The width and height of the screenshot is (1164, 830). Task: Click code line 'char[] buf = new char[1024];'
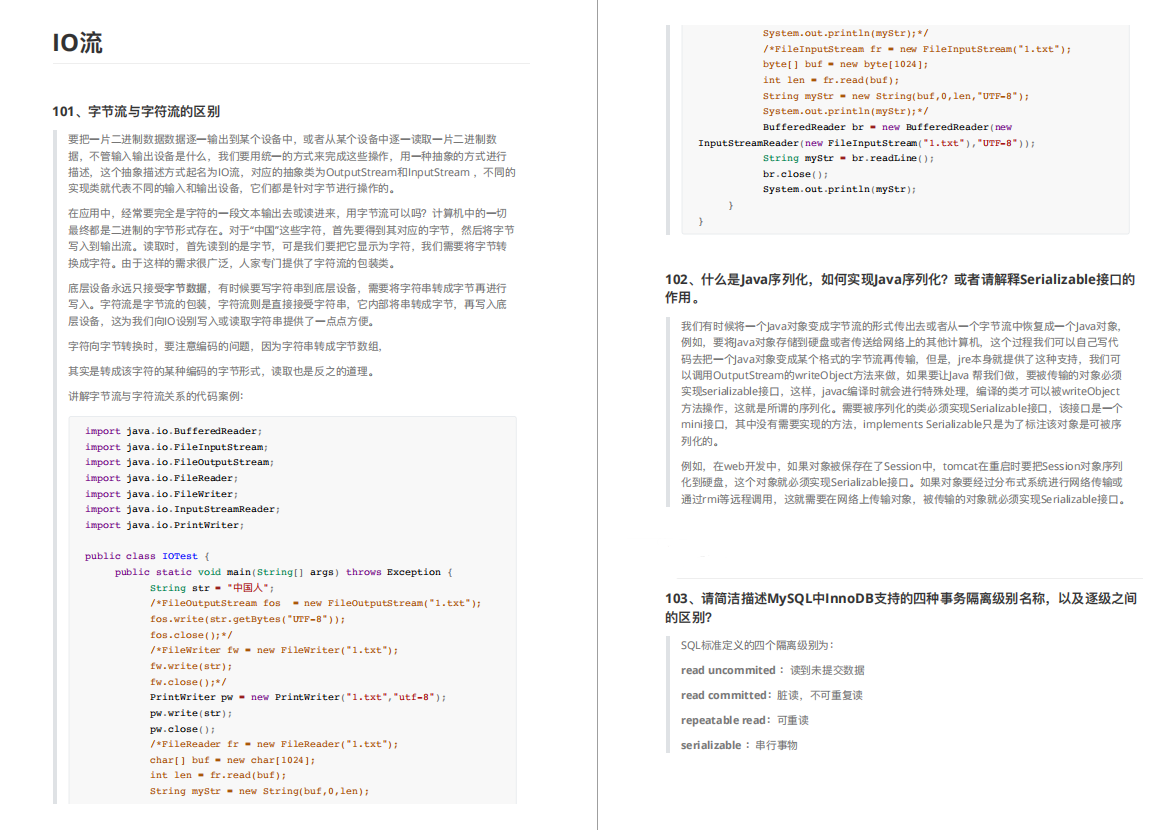pyautogui.click(x=232, y=760)
